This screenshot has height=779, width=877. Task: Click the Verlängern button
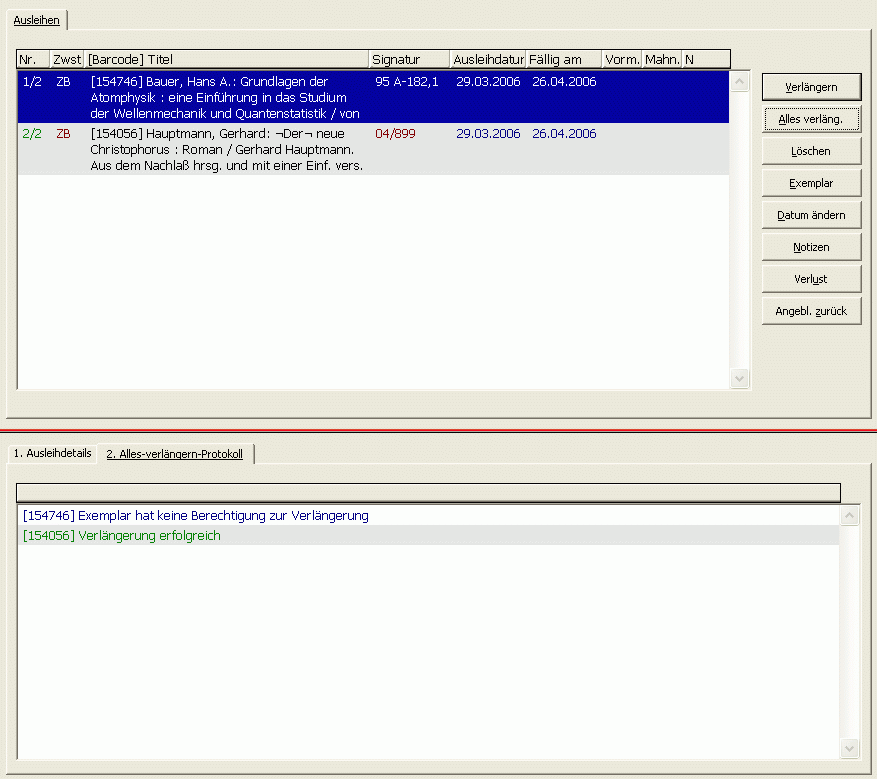(x=811, y=87)
